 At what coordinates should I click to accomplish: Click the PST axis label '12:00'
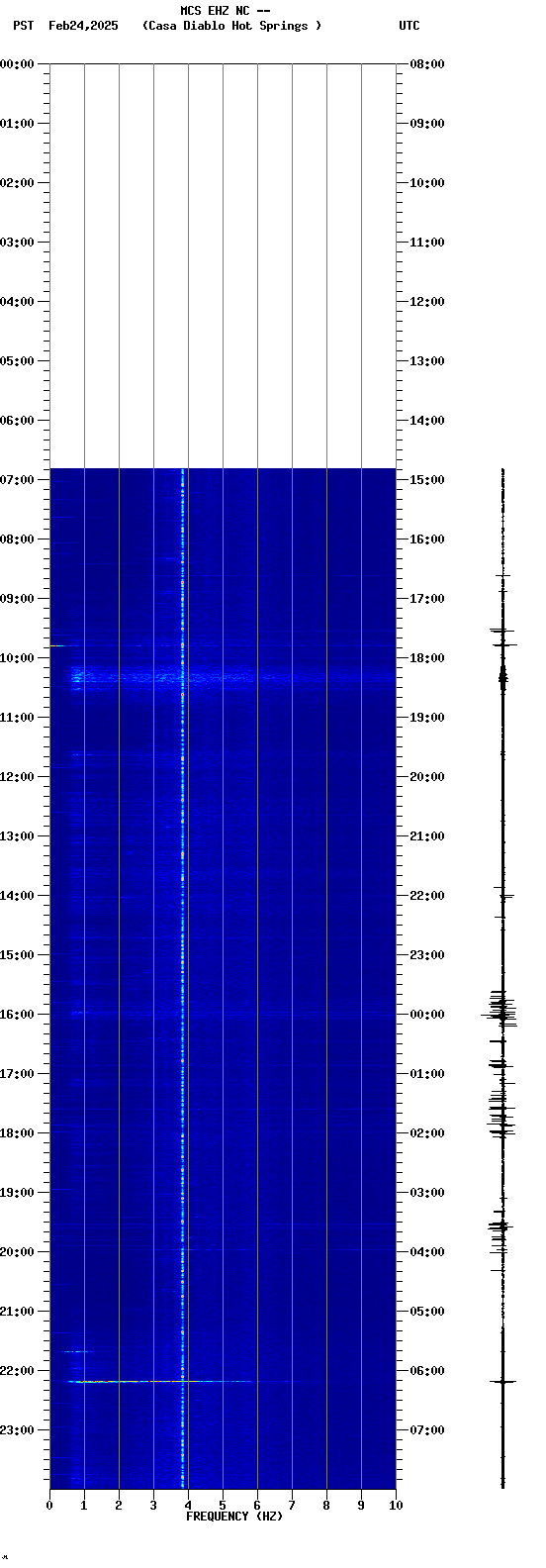18,777
